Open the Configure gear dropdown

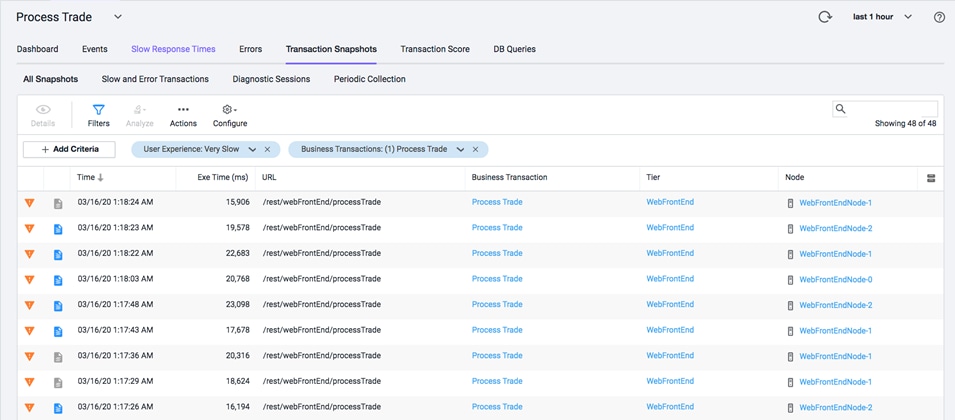pyautogui.click(x=230, y=115)
